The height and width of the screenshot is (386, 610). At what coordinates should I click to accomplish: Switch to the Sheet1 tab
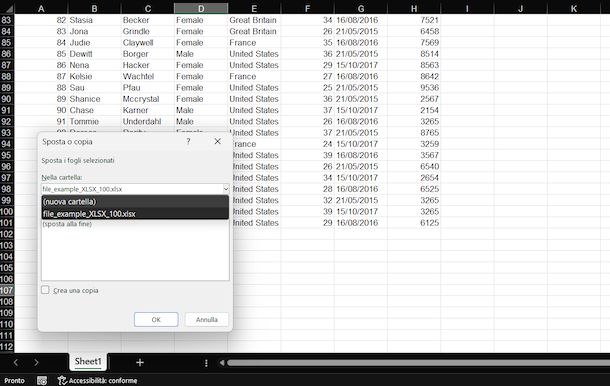88,361
